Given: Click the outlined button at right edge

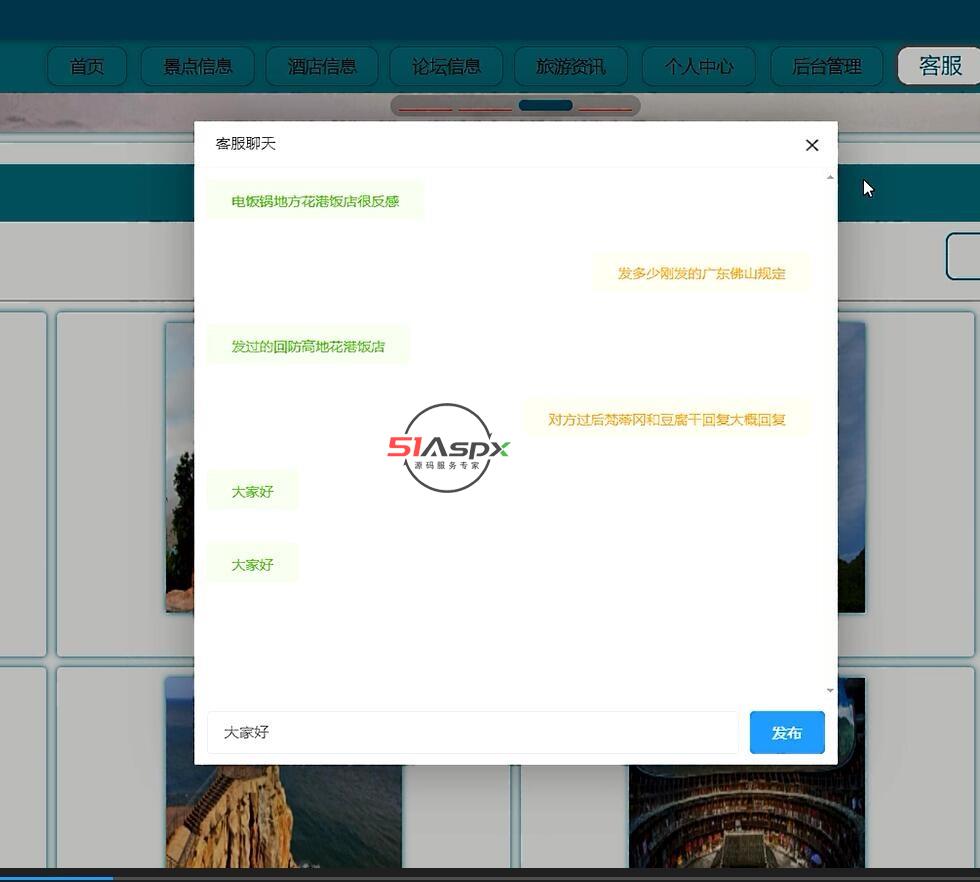Looking at the screenshot, I should pyautogui.click(x=963, y=256).
